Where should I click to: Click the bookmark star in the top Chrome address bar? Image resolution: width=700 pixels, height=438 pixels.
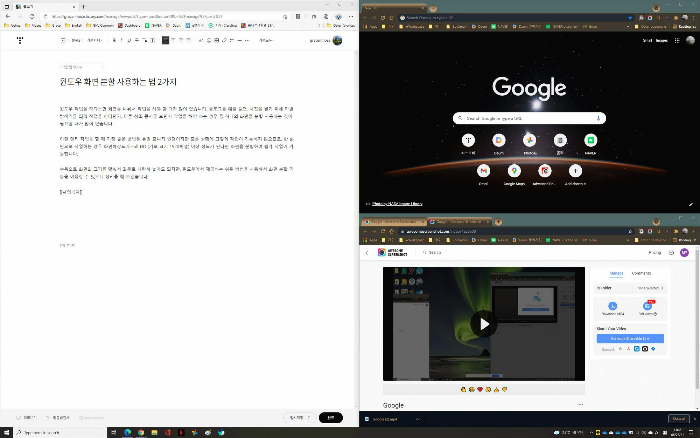(630, 18)
